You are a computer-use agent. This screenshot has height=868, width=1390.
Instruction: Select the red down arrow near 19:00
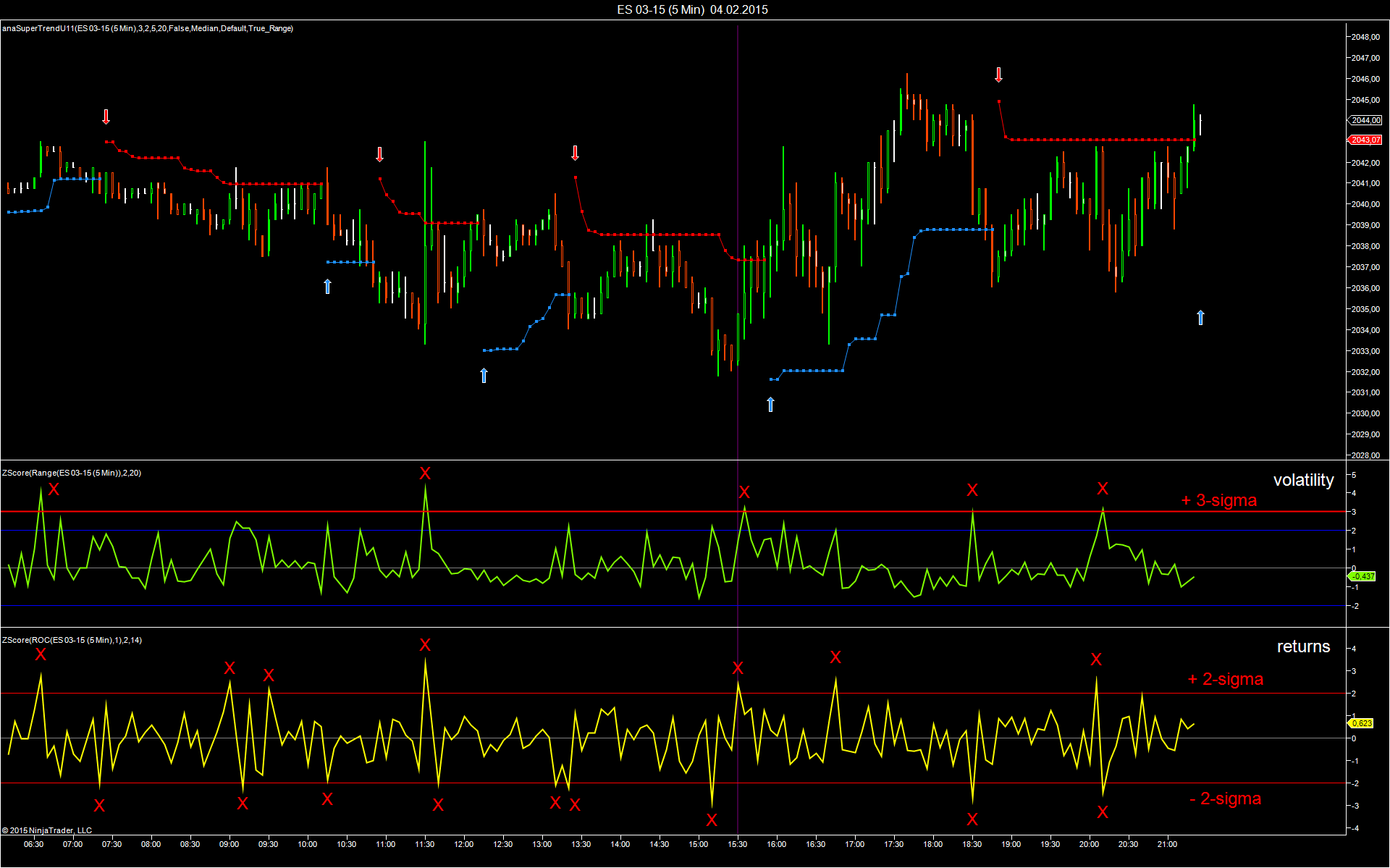[x=998, y=75]
